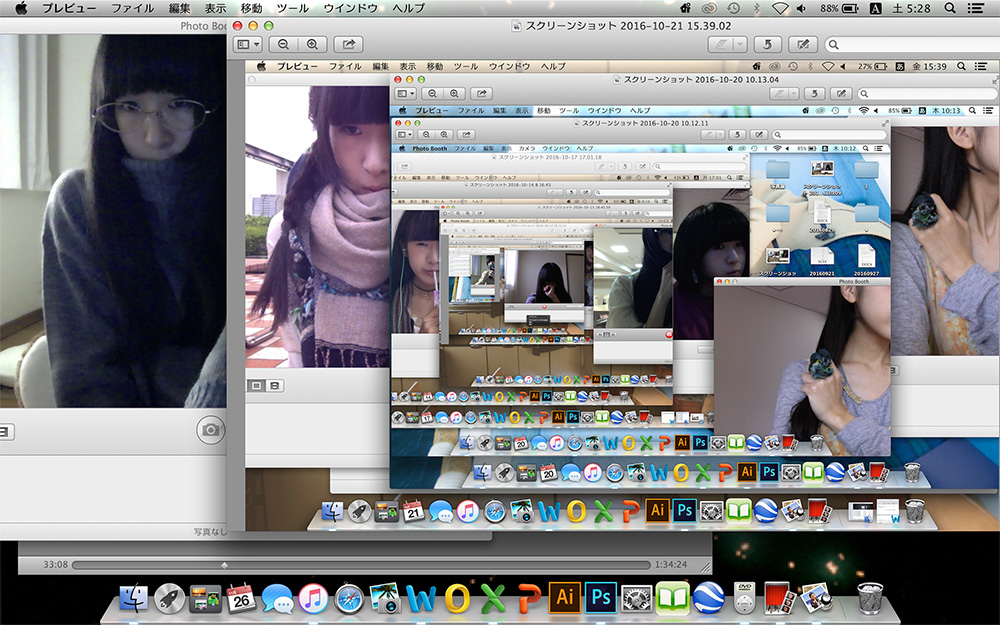Open Time Machine status in top menu bar
This screenshot has height=625, width=1000.
click(733, 8)
